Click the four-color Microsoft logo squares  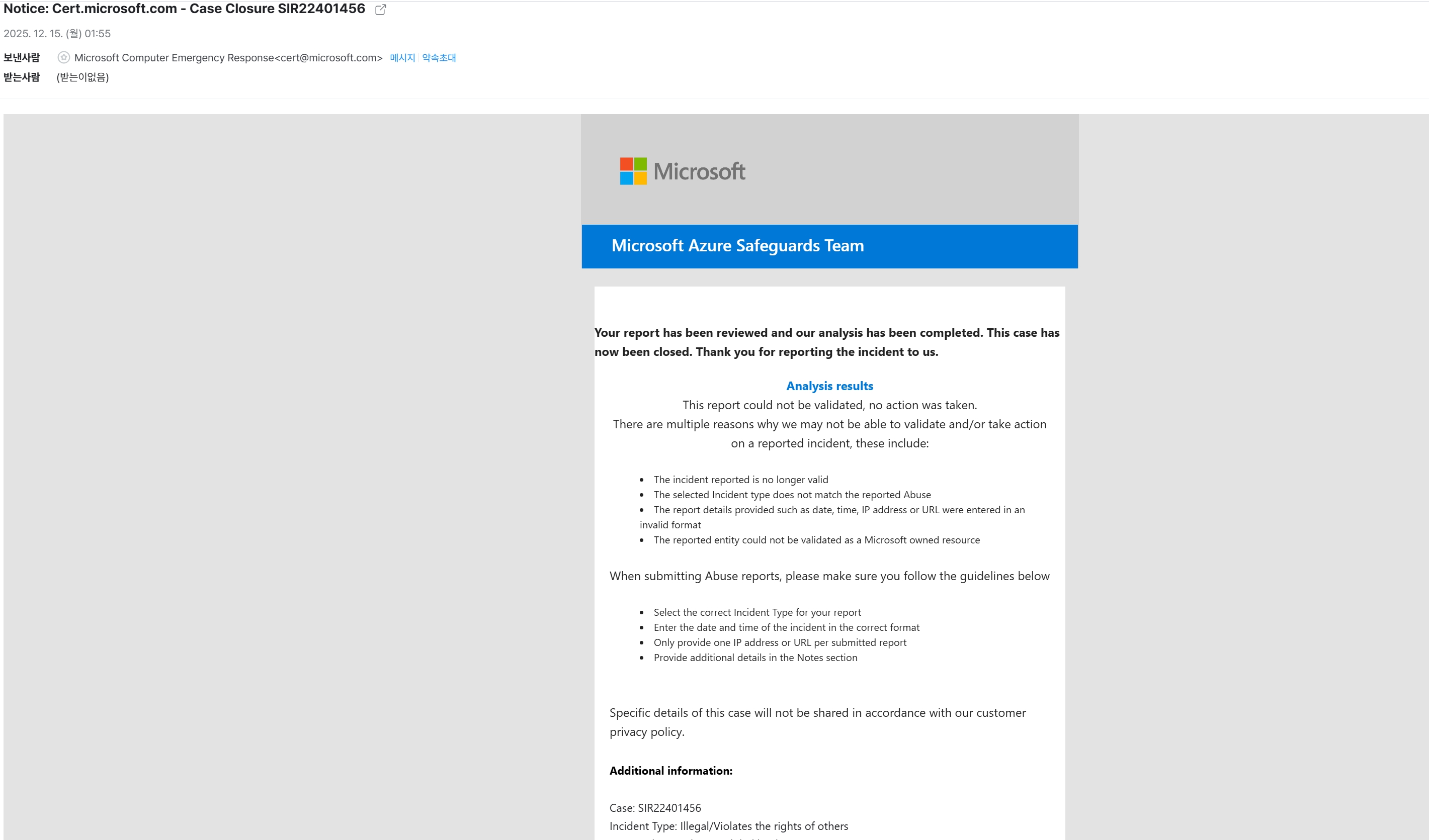click(x=633, y=171)
